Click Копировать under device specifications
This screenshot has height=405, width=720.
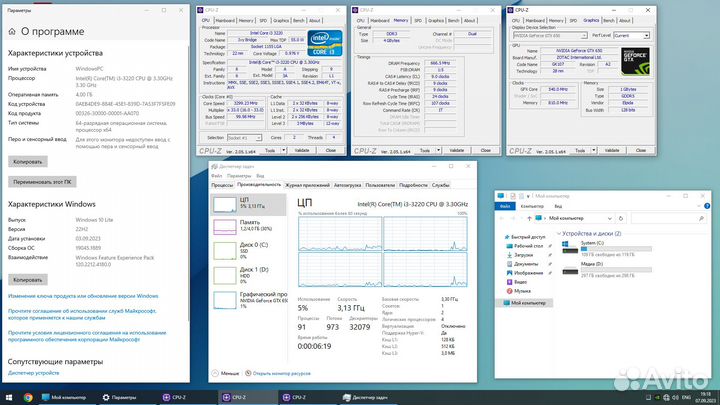tap(28, 162)
